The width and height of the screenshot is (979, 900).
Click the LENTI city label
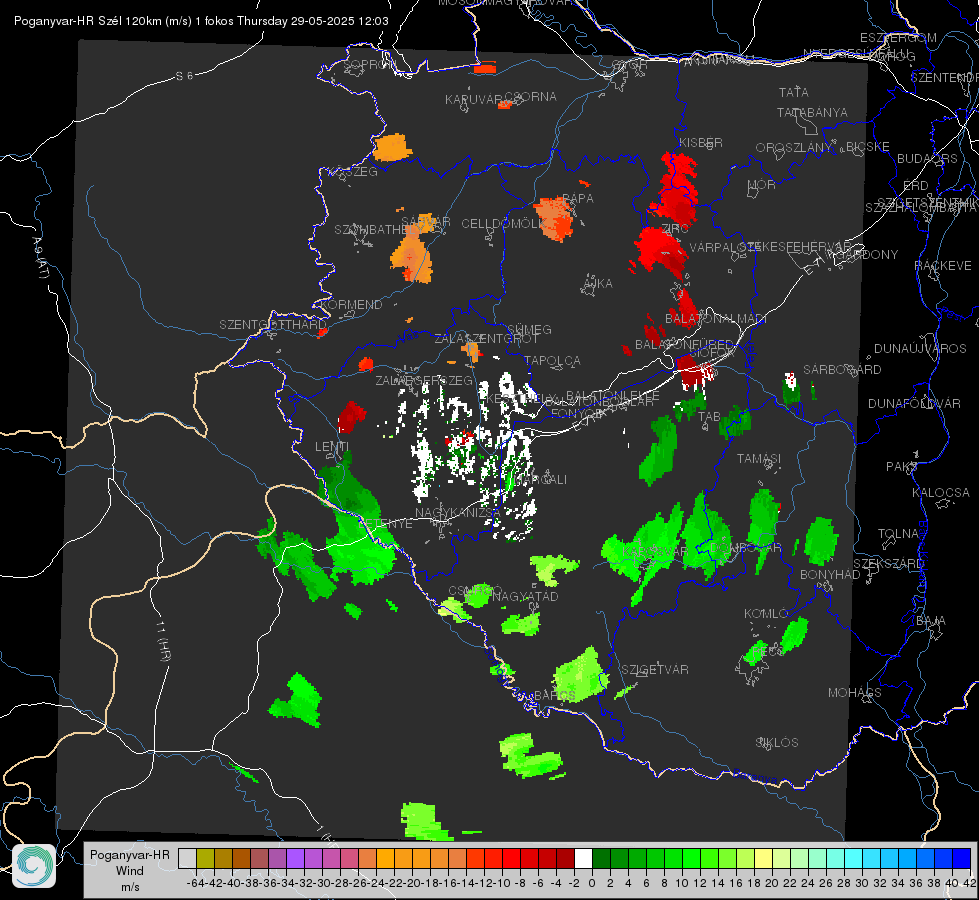[332, 447]
